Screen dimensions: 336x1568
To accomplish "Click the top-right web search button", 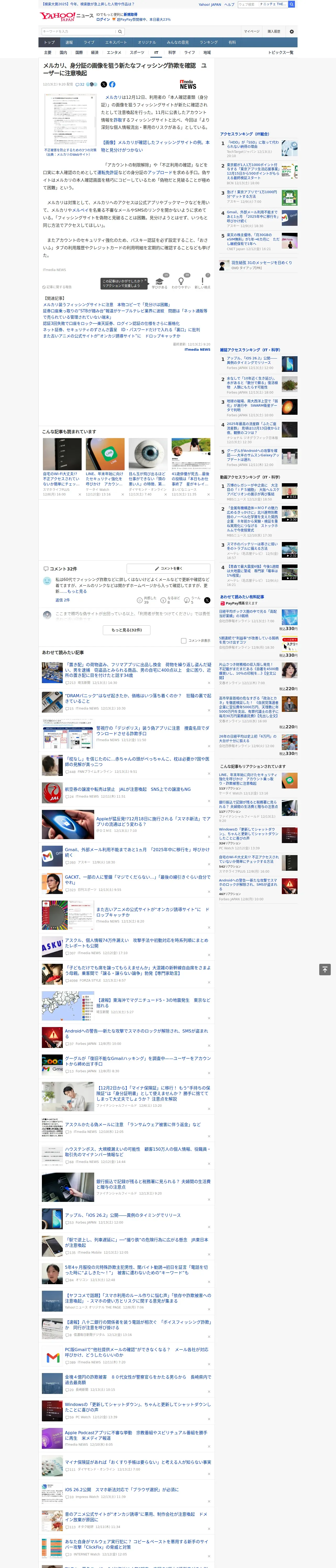I will pos(292,4).
